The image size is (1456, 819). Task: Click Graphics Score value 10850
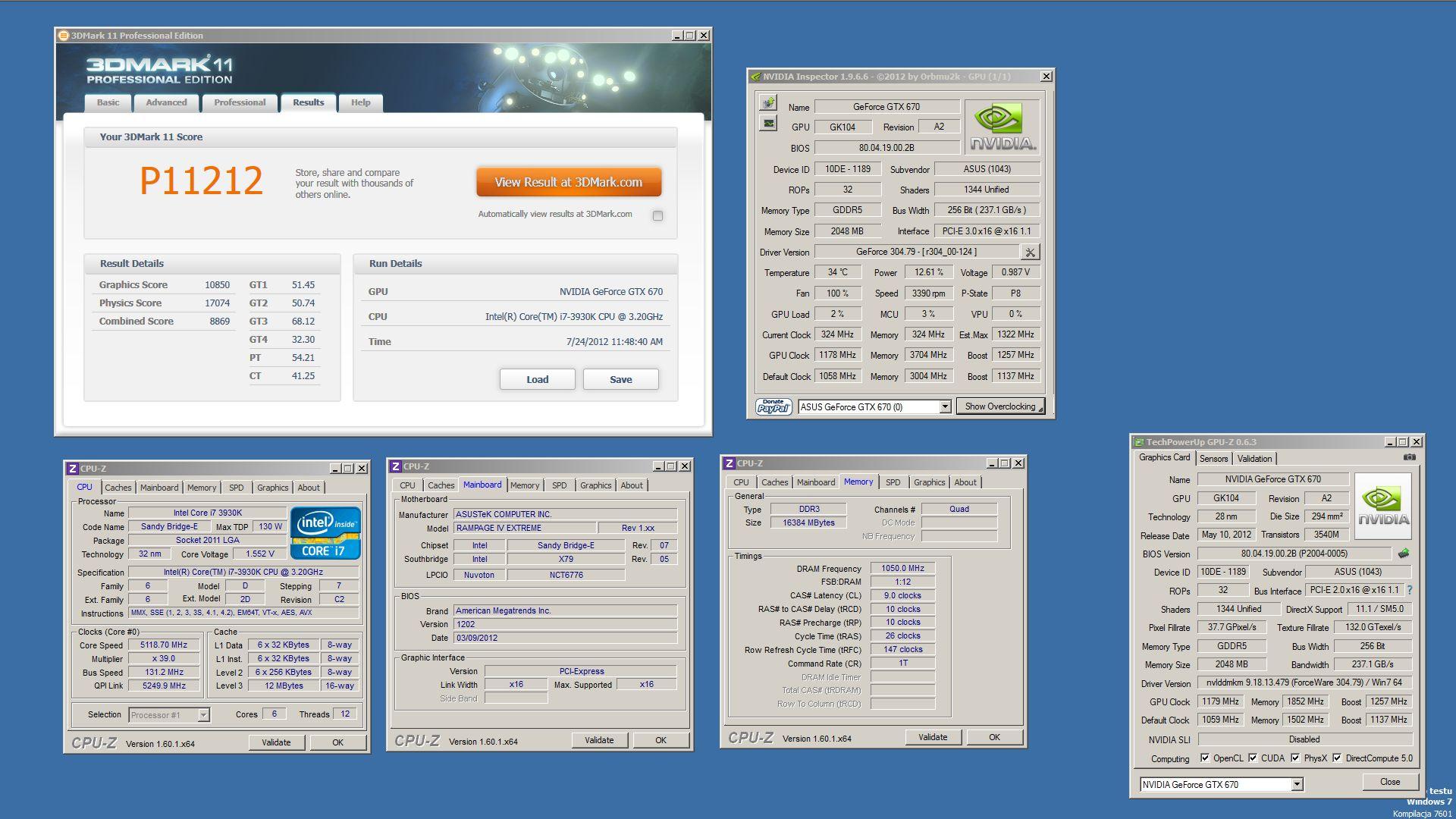[x=217, y=285]
